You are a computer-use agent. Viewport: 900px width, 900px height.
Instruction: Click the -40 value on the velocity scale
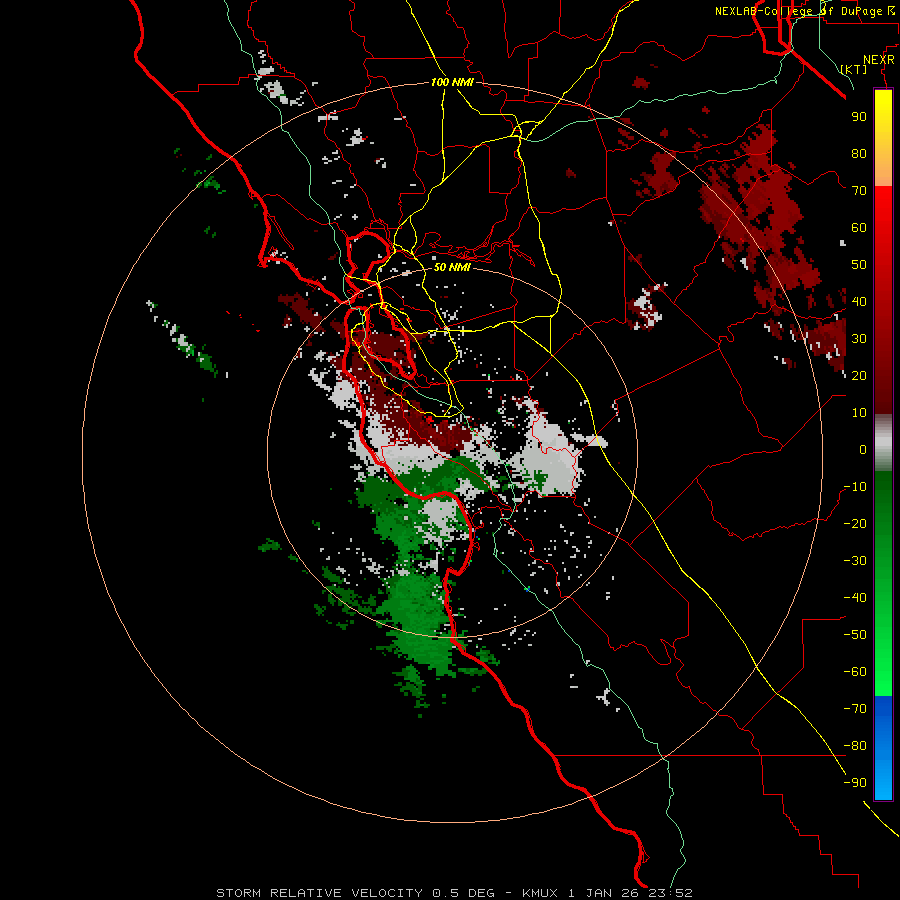click(855, 598)
